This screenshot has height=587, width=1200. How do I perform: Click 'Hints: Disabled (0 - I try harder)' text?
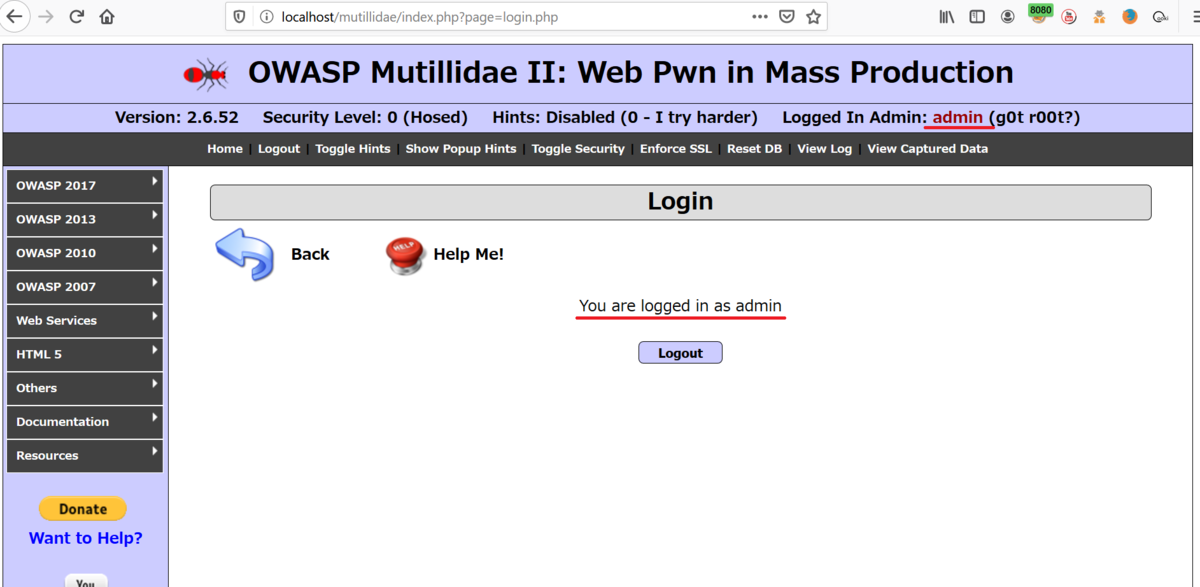[625, 117]
